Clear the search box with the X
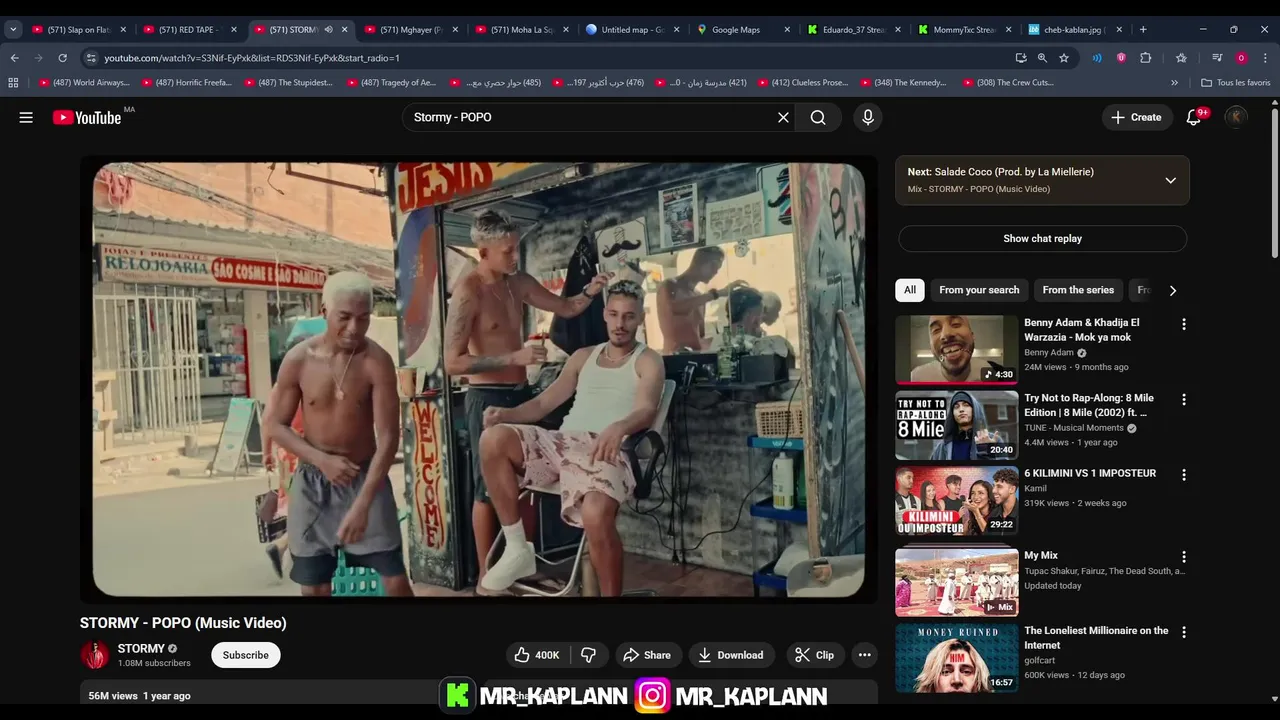Viewport: 1280px width, 720px height. (x=783, y=117)
